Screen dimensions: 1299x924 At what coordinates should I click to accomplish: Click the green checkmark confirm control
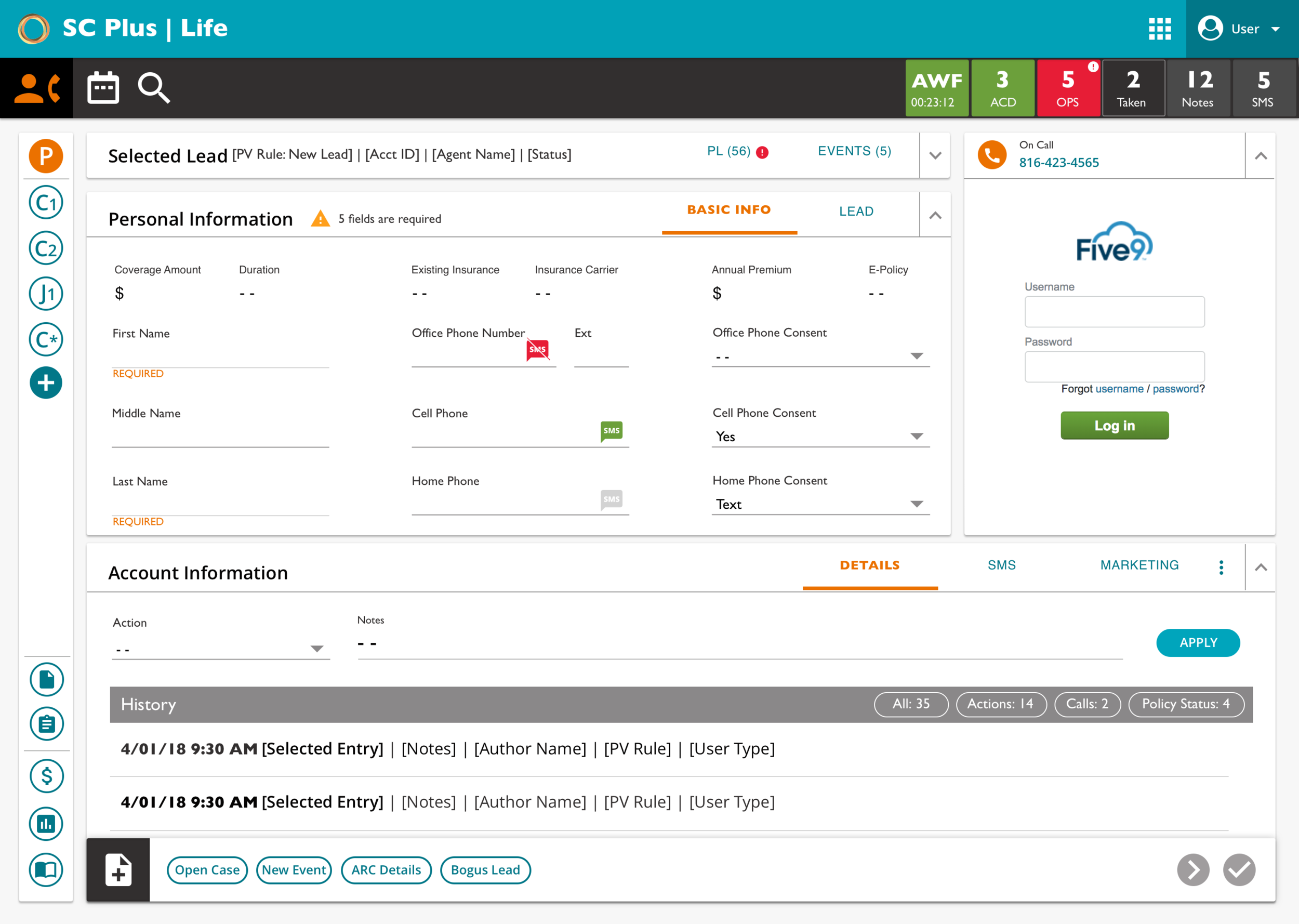coord(1239,870)
